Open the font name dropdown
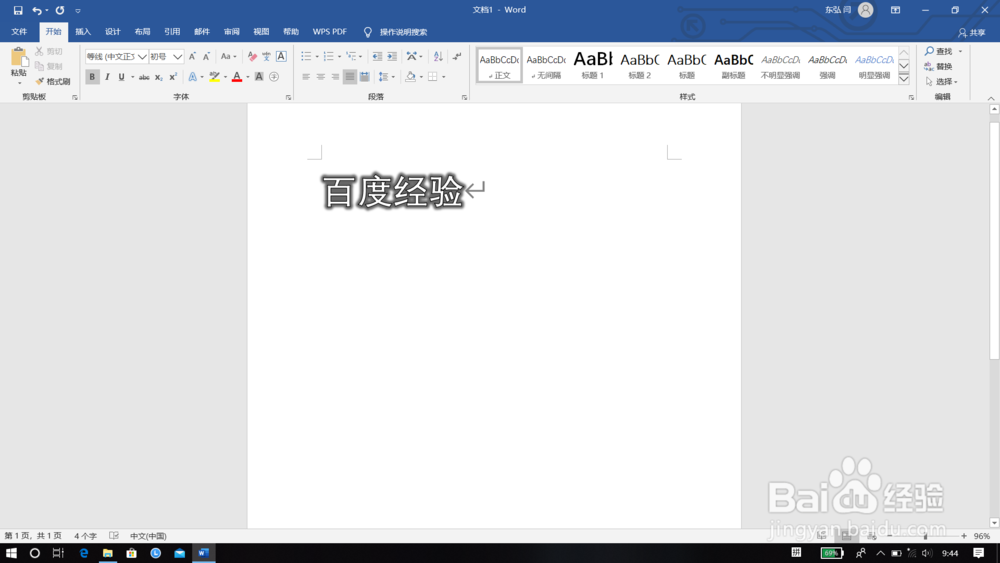 point(142,57)
